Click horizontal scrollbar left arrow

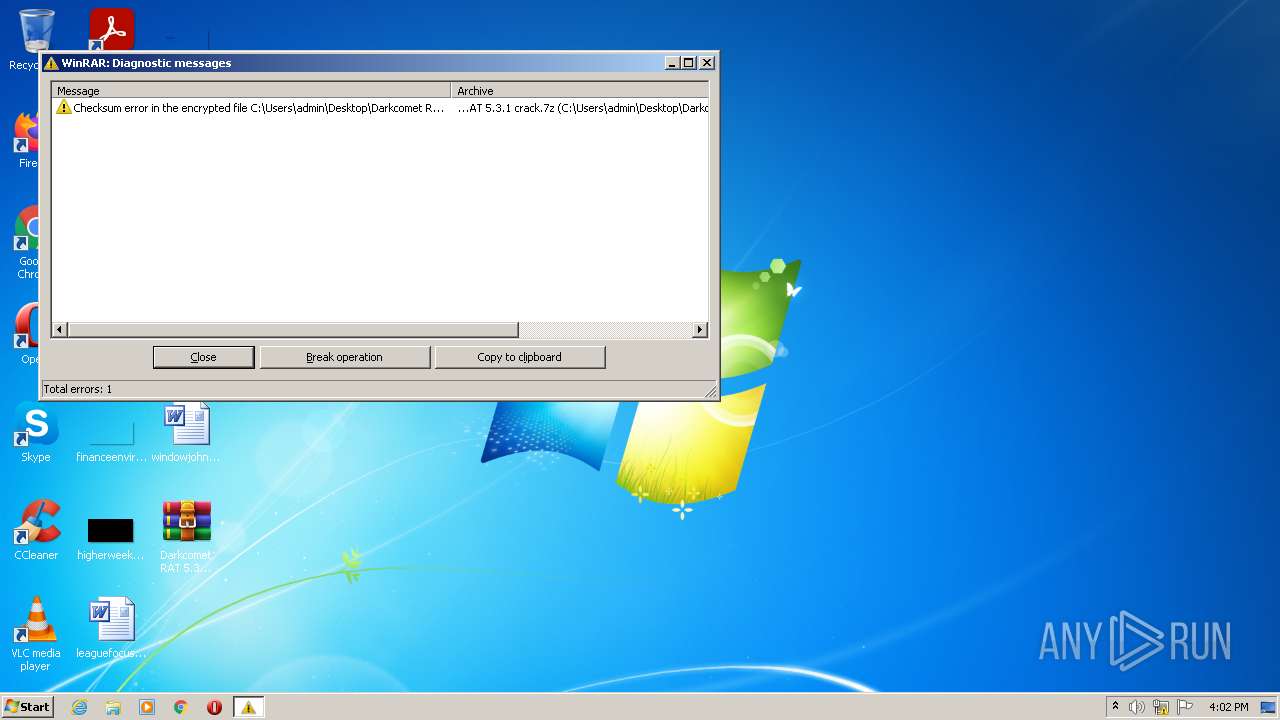click(60, 330)
